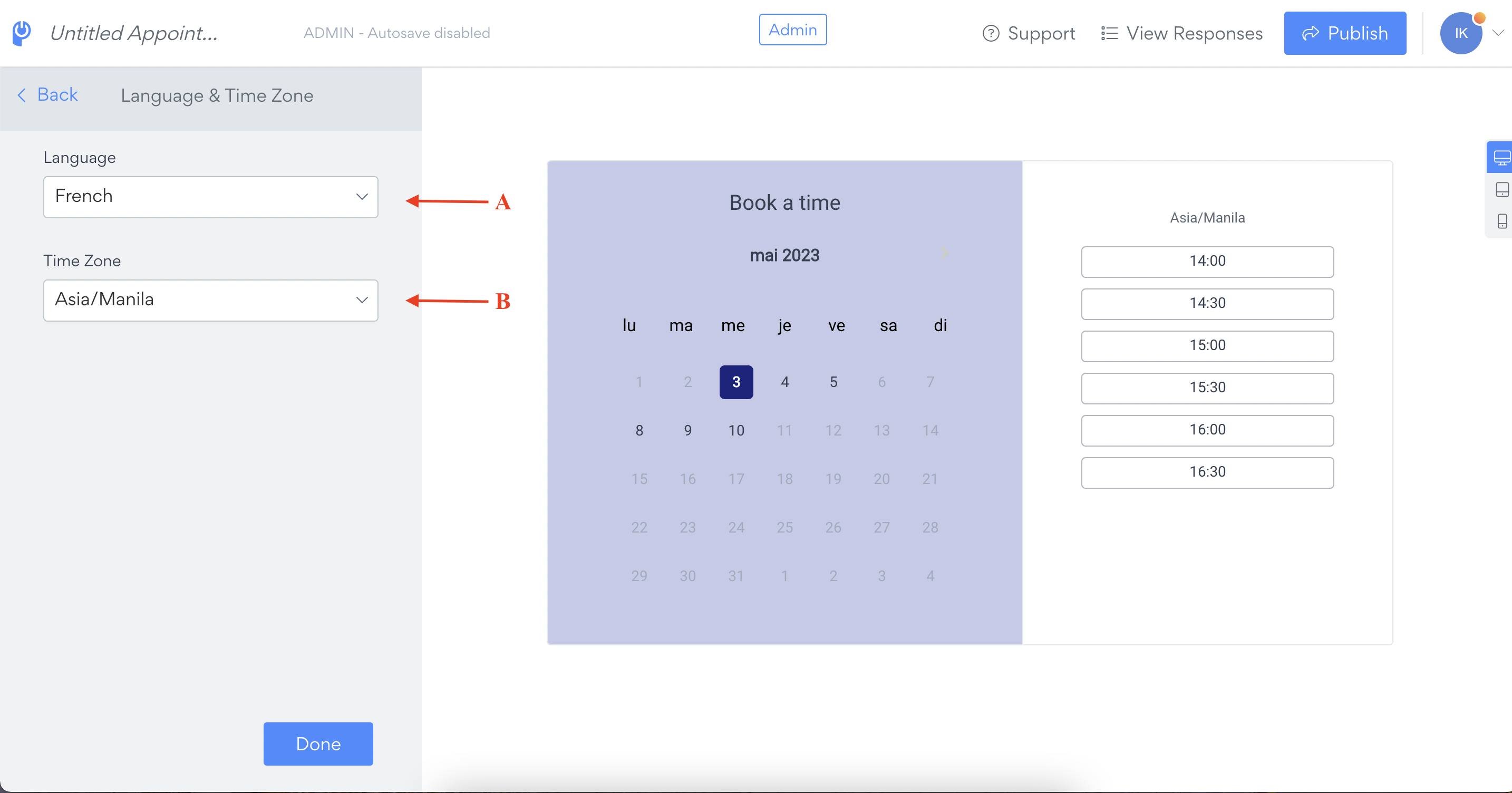The image size is (1512, 793).
Task: Select day 10 in calendar
Action: (736, 431)
